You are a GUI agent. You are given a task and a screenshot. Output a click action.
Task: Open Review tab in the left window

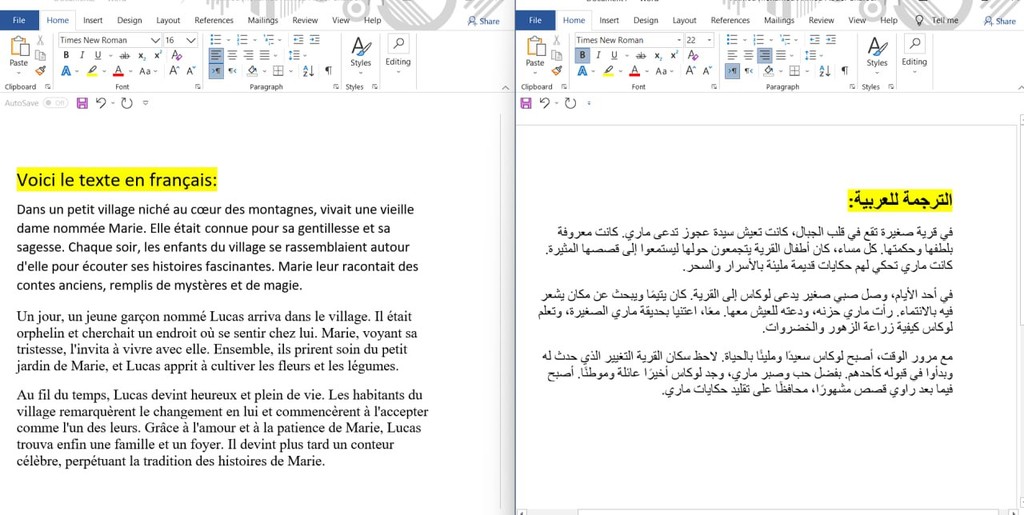coord(305,20)
